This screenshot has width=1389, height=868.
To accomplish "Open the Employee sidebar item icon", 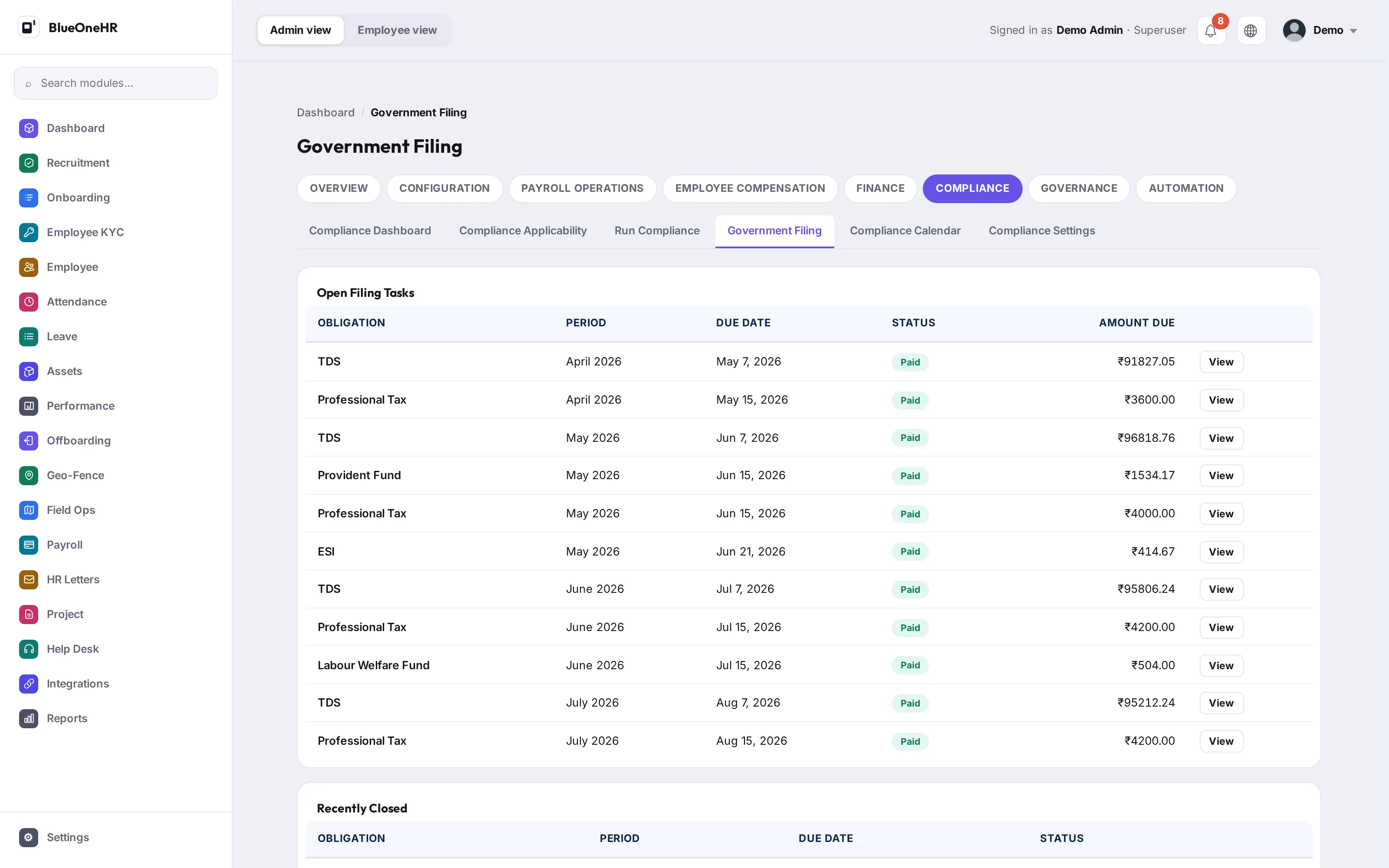I will click(29, 267).
